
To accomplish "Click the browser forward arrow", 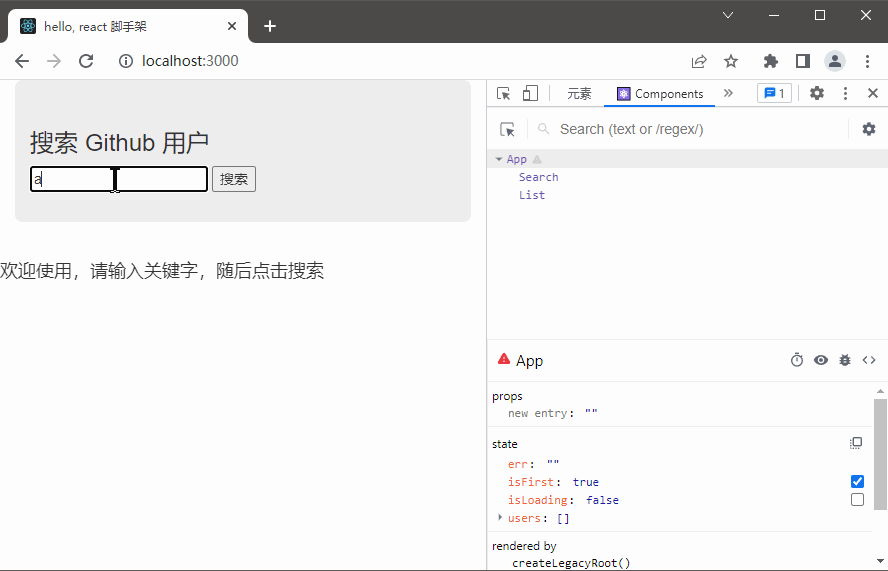I will tap(54, 61).
